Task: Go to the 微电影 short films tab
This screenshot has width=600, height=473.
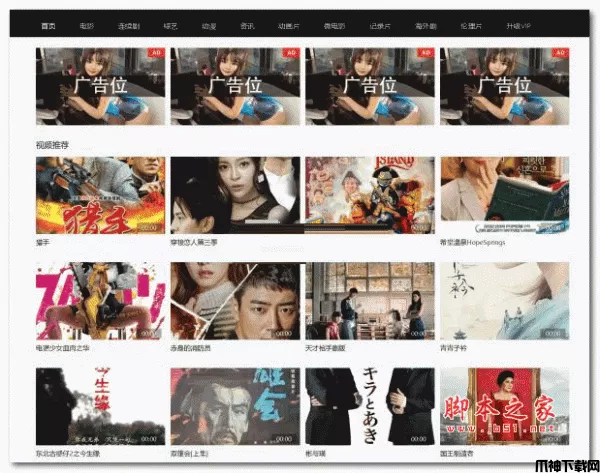Action: pos(334,26)
